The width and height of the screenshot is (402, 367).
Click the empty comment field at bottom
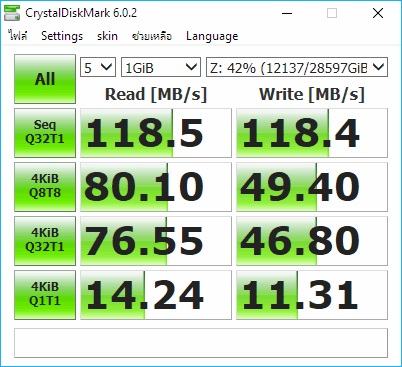tap(201, 343)
